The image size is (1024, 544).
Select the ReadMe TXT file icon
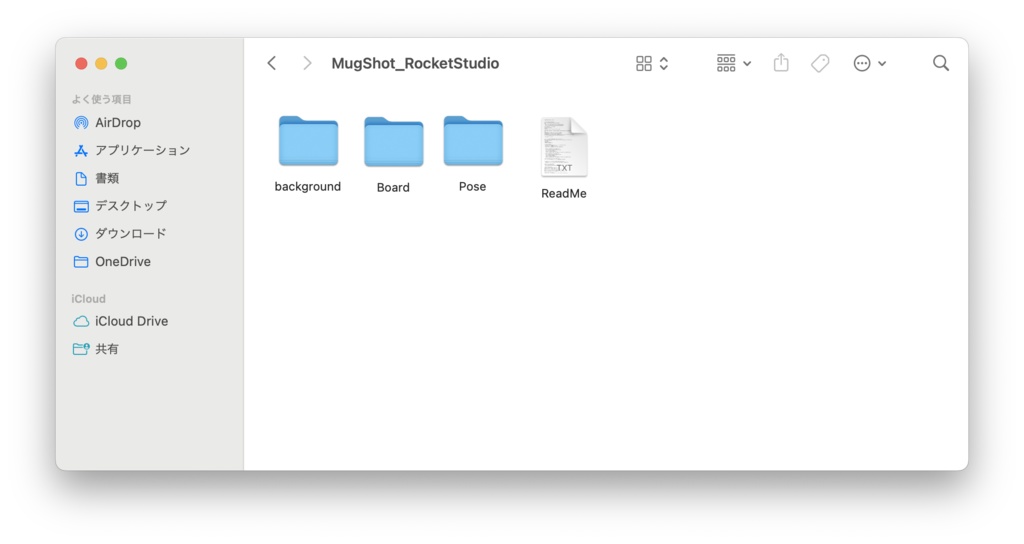564,147
